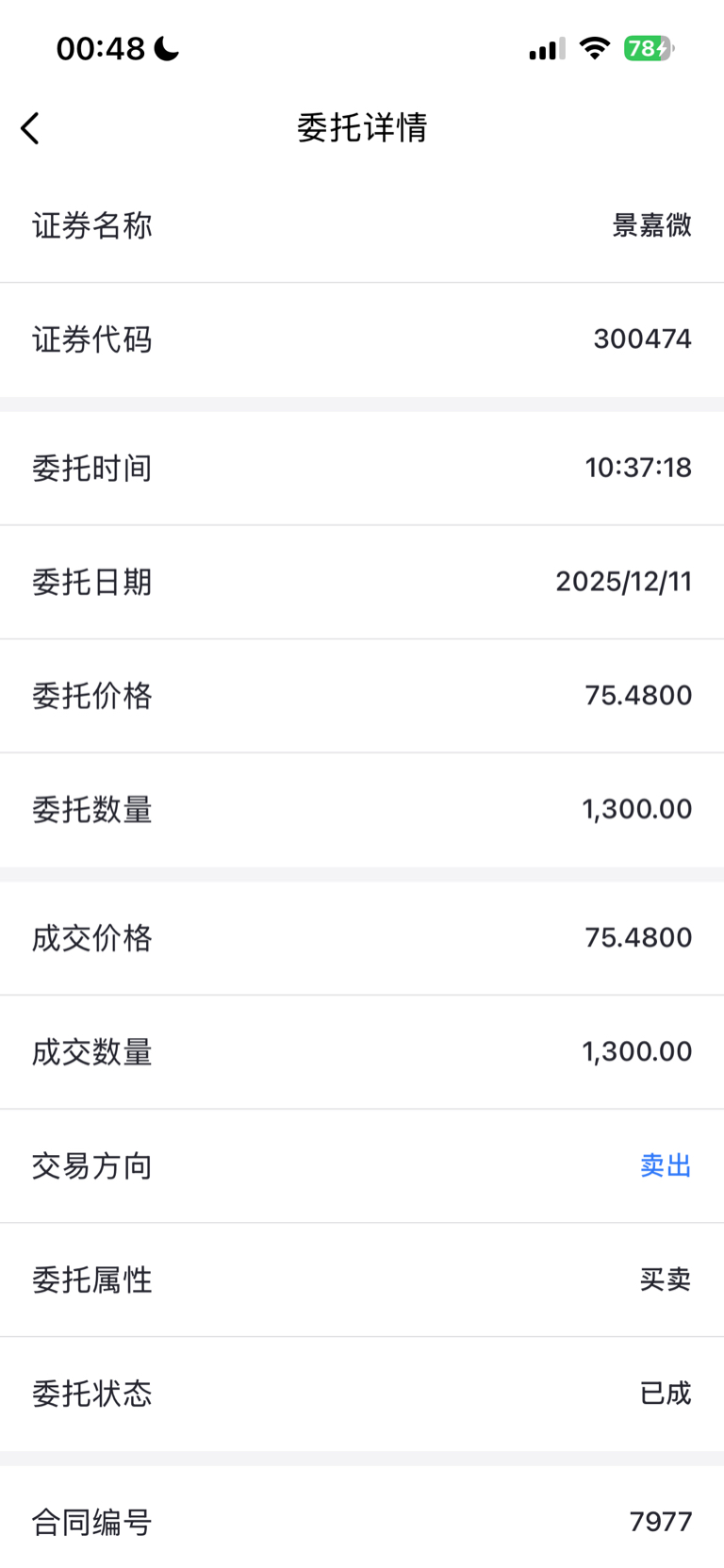Tap the 00:48 clock in status bar
724x1568 pixels.
click(x=101, y=48)
